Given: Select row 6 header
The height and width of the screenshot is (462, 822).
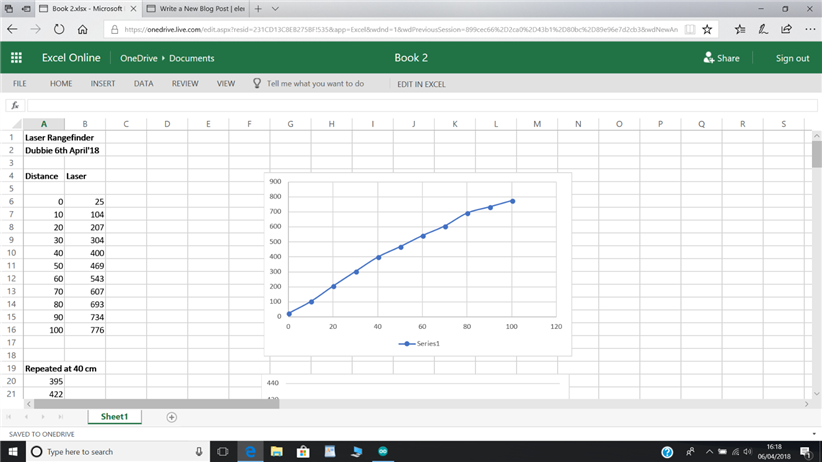Looking at the screenshot, I should coord(11,201).
